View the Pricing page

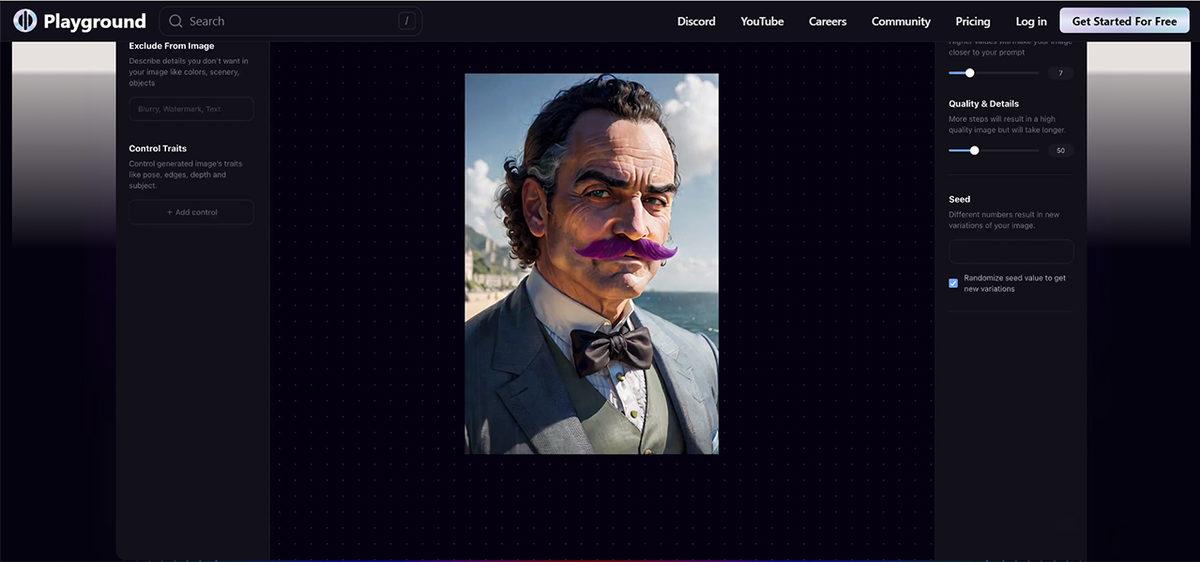coord(972,21)
